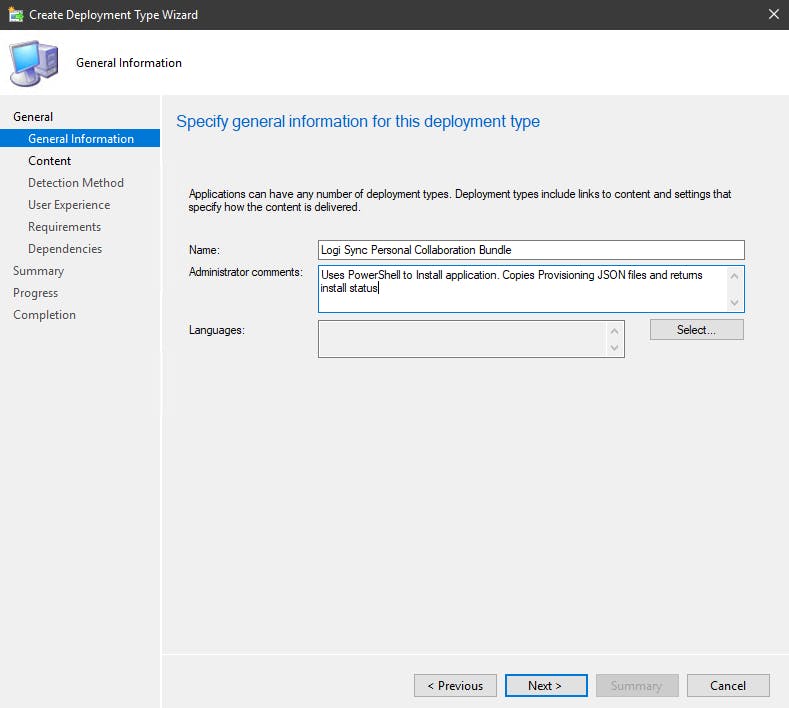Click the Administrator comments text box
This screenshot has height=708, width=789.
(x=531, y=289)
